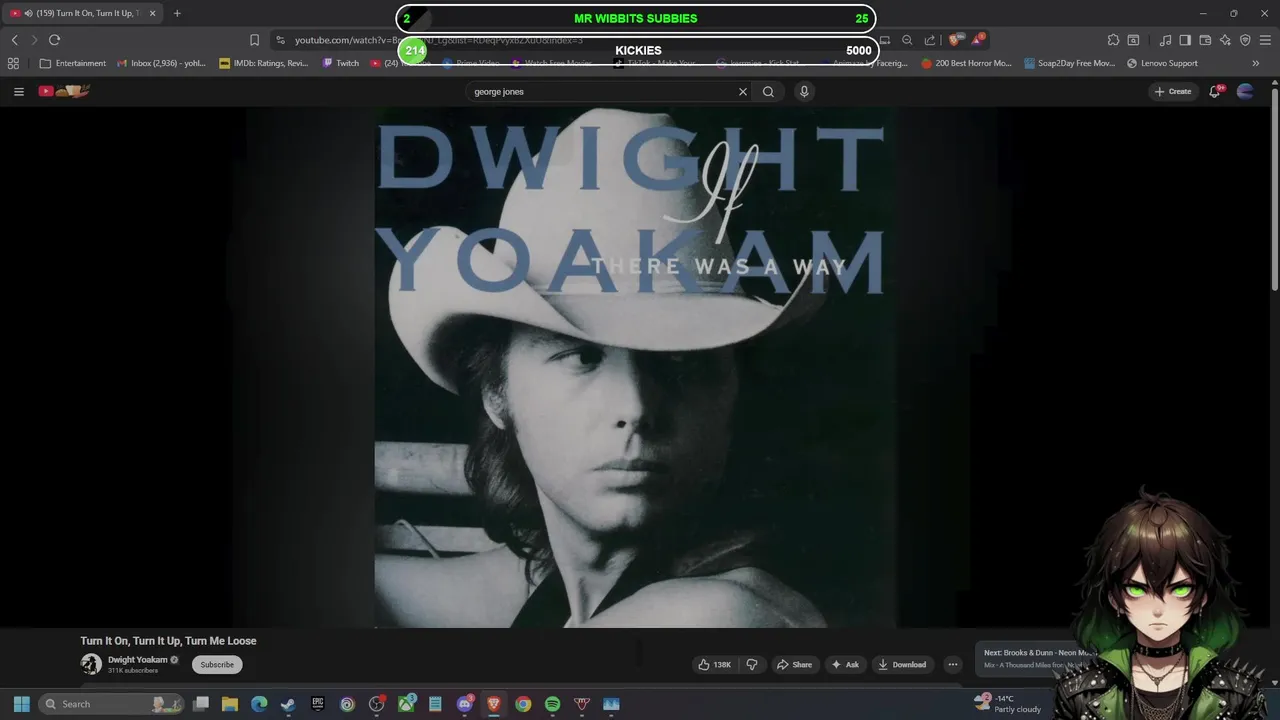The width and height of the screenshot is (1280, 720).
Task: Click the browser address bar URL
Action: [x=438, y=40]
